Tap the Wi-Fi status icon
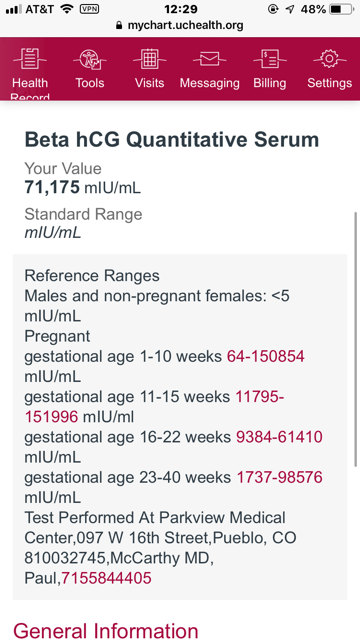The width and height of the screenshot is (360, 640). 67,9
